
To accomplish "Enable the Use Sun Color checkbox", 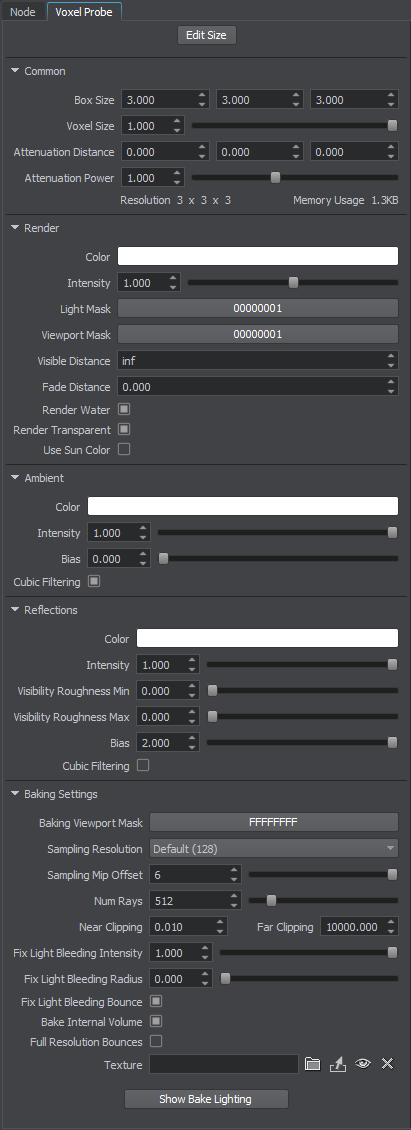I will click(124, 450).
